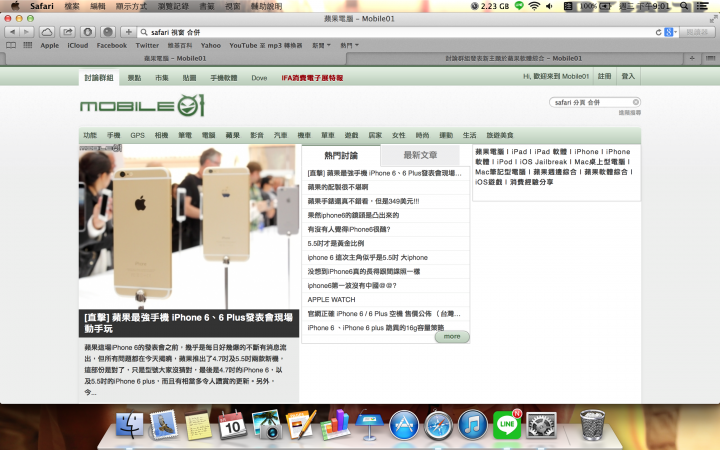This screenshot has width=720, height=450.
Task: Open the iCloud bookmark
Action: tap(78, 45)
